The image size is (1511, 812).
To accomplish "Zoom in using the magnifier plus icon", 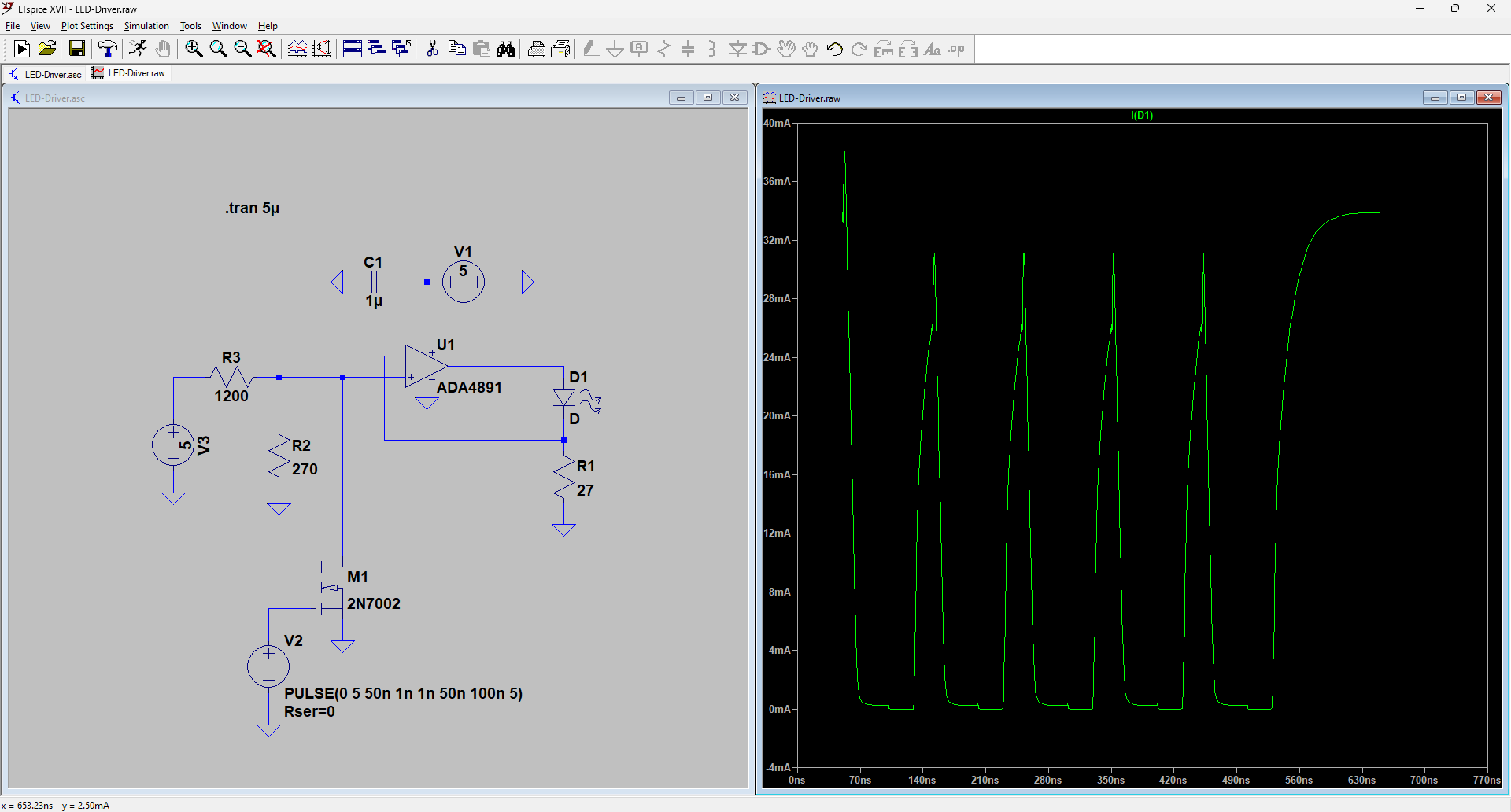I will (x=194, y=49).
